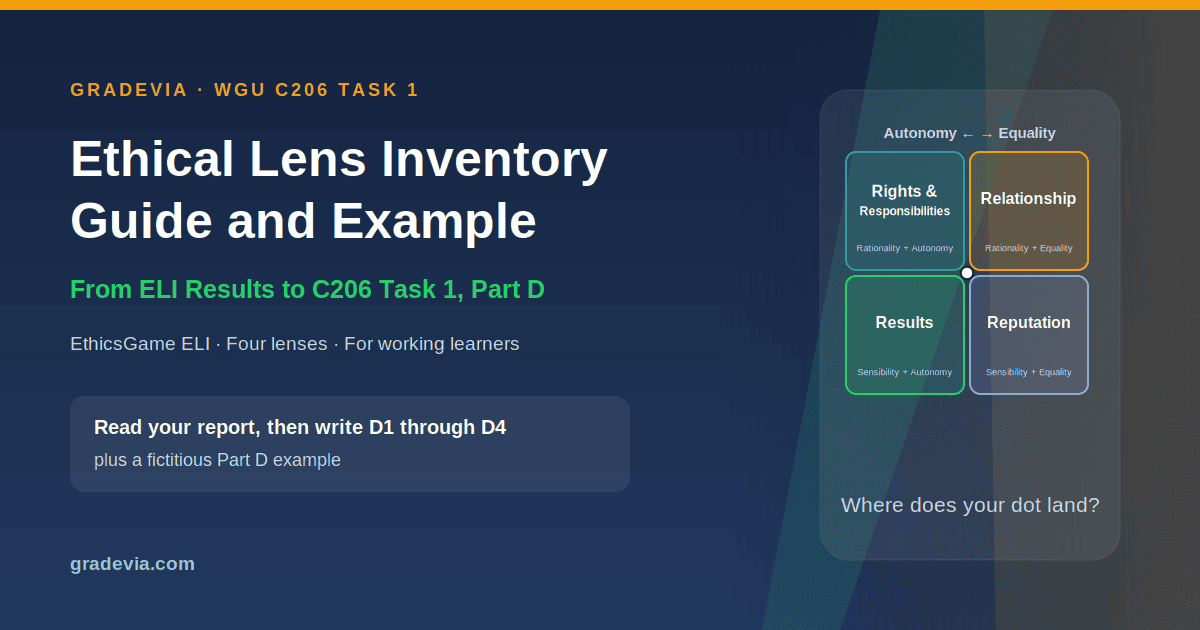This screenshot has width=1200, height=630.
Task: Click the white dot at the quadrant center
Action: coord(967,273)
